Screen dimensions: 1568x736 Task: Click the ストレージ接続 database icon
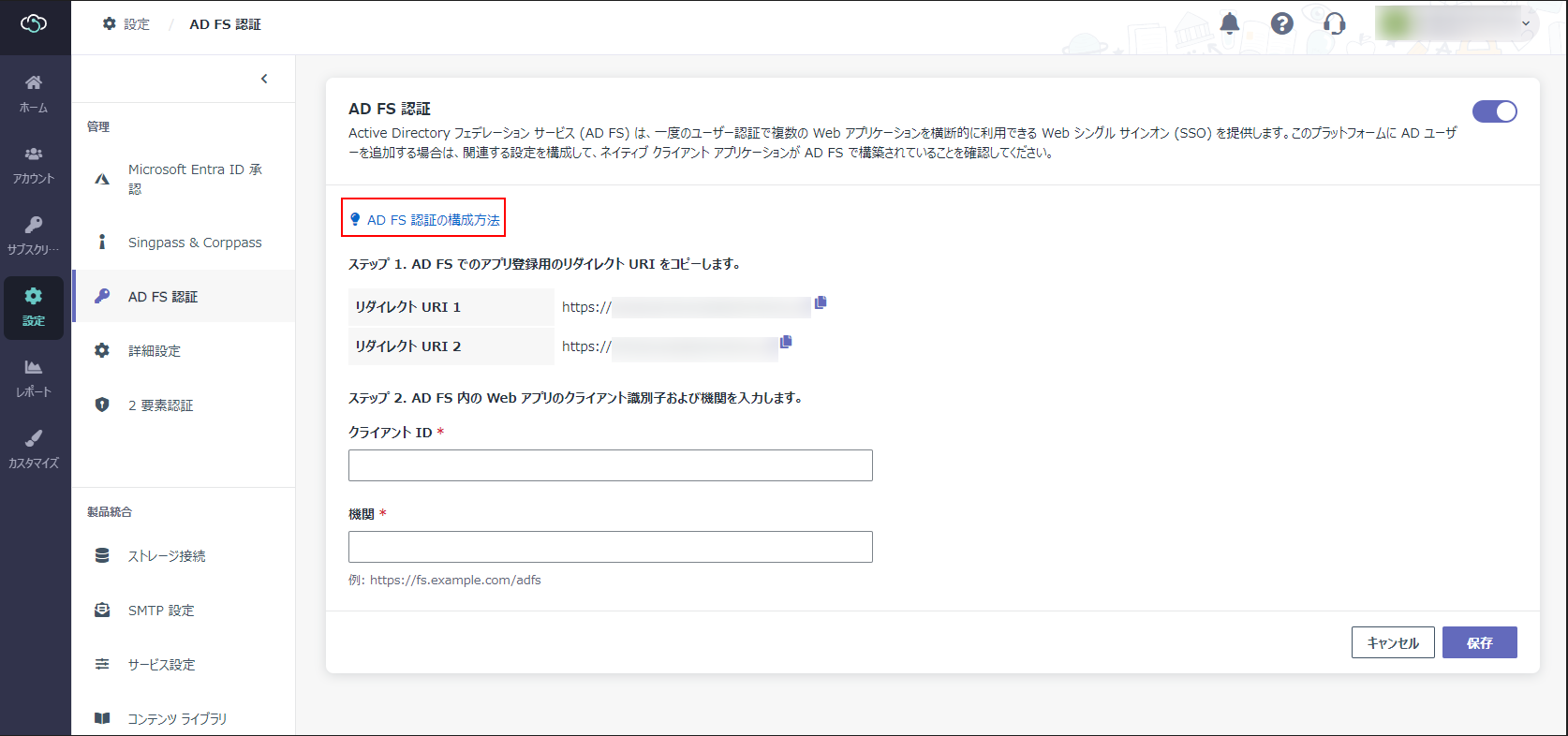pos(102,555)
